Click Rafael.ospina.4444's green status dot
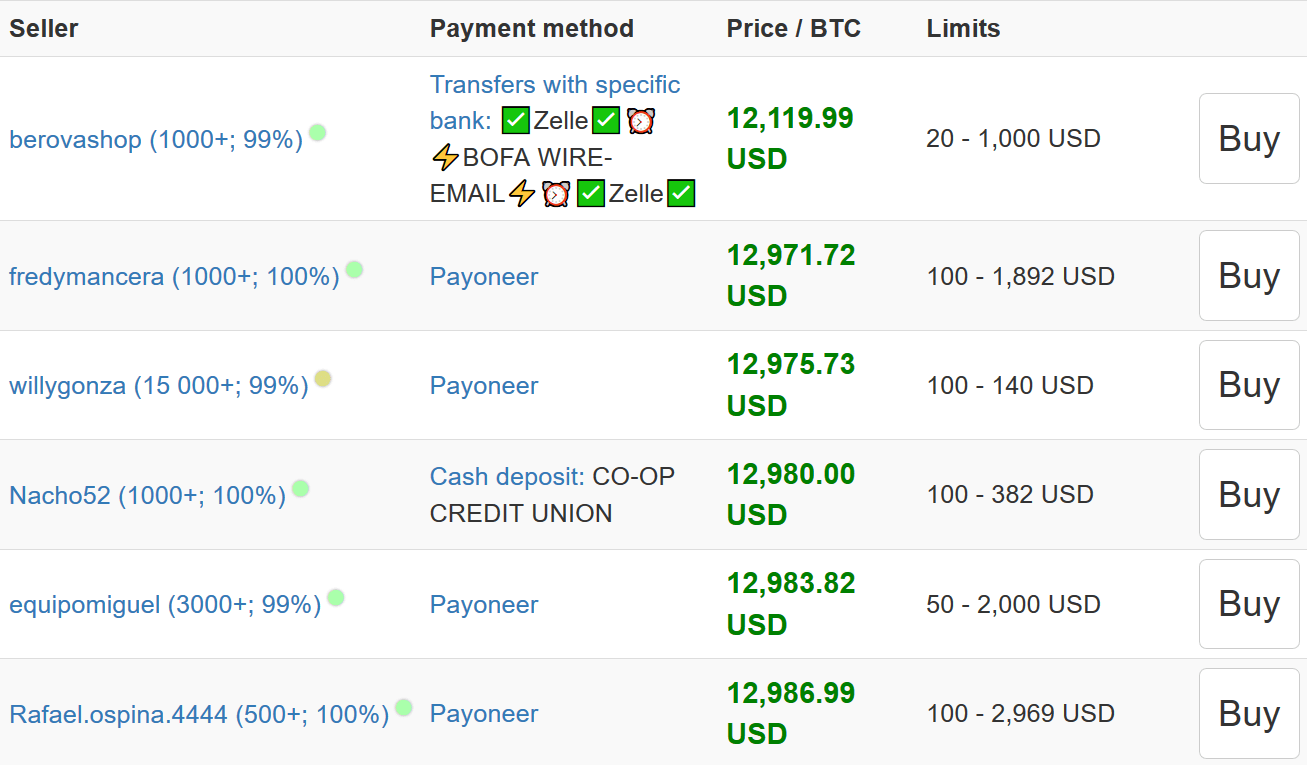 tap(403, 707)
